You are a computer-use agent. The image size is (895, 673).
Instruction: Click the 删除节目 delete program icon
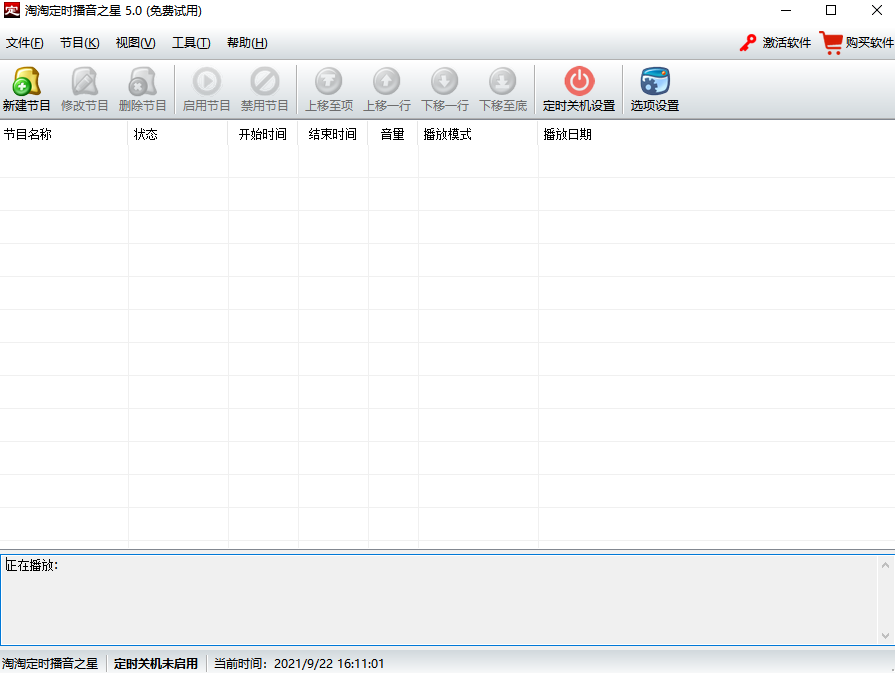click(142, 89)
